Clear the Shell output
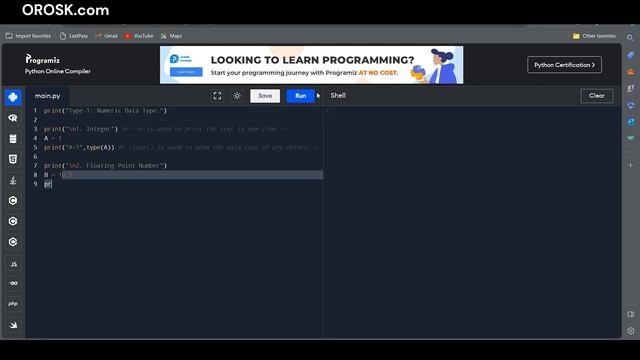The height and width of the screenshot is (360, 640). 596,96
